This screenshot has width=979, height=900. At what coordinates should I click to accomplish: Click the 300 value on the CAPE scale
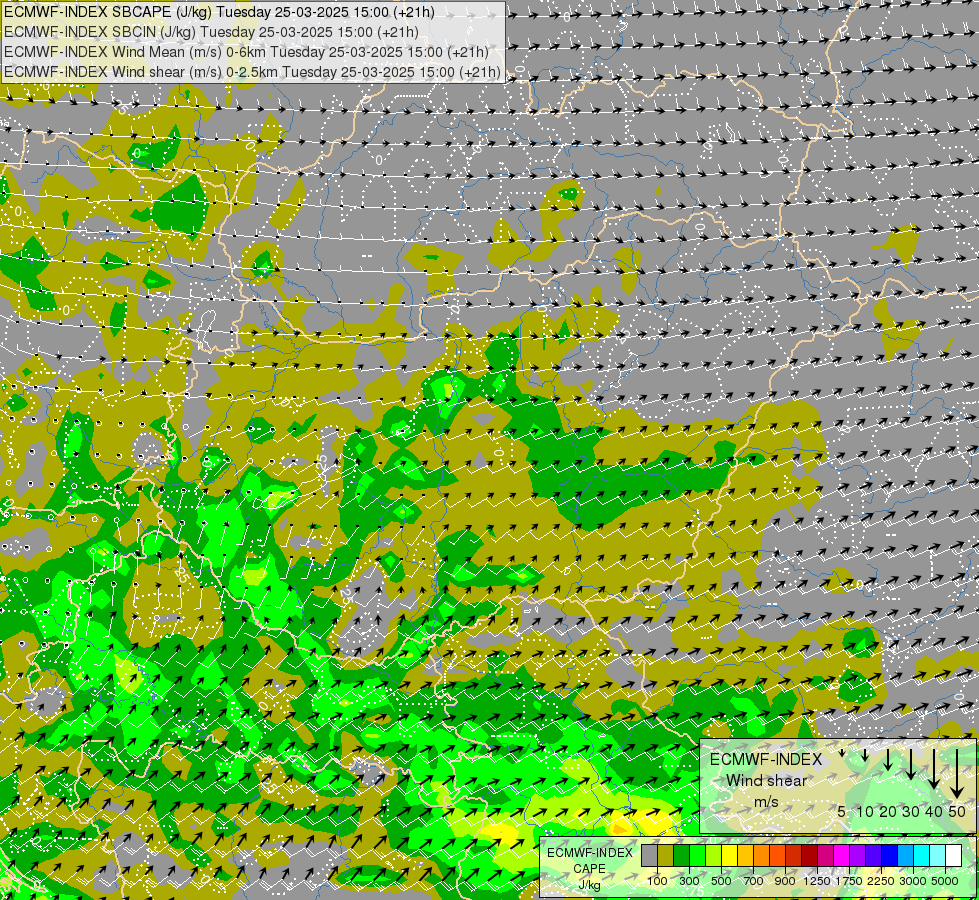(689, 881)
